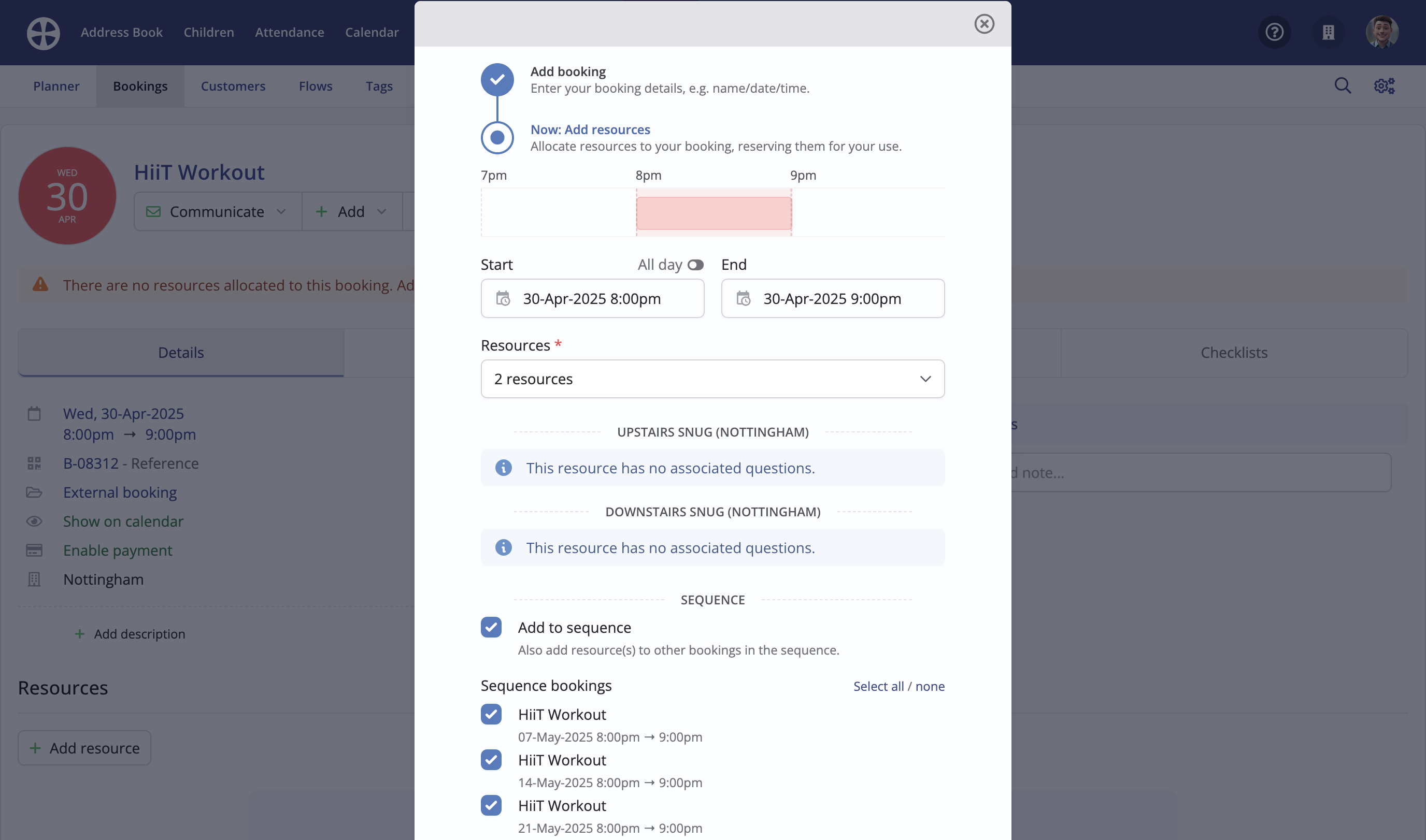Uncheck the 07-May-2025 HiiT Workout booking
The image size is (1426, 840).
(x=491, y=714)
